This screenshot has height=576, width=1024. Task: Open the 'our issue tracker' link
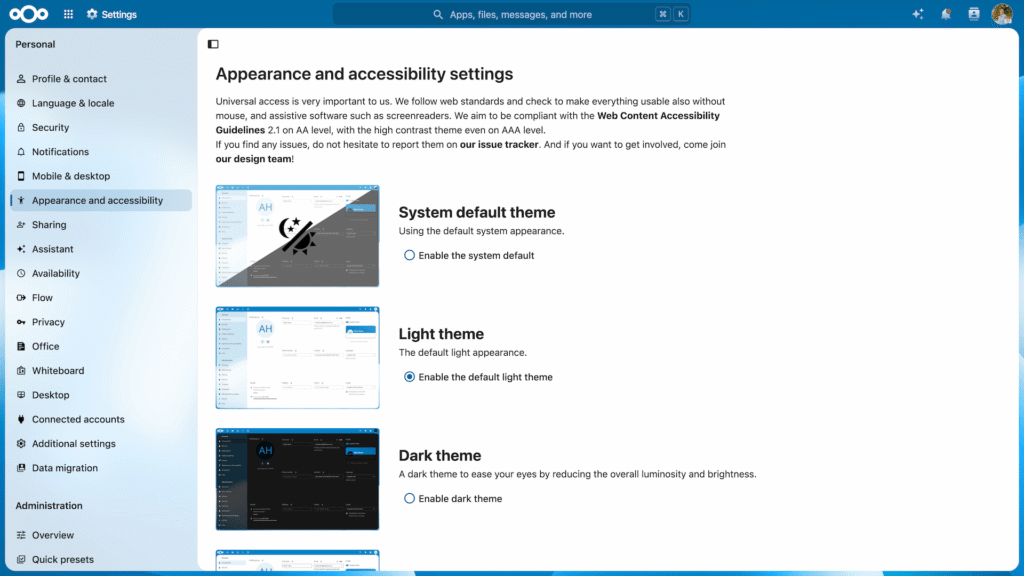tap(499, 144)
